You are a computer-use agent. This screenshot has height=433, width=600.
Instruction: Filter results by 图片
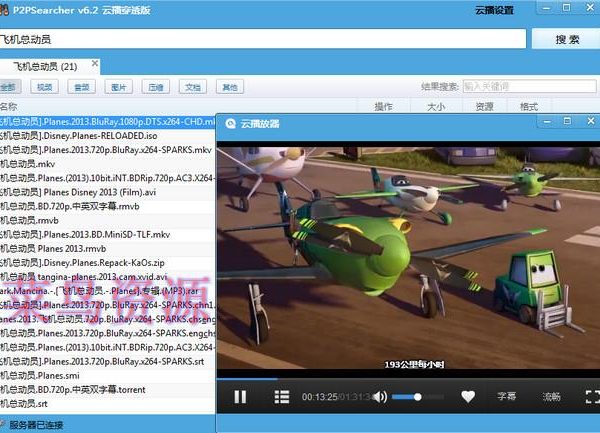coord(119,87)
